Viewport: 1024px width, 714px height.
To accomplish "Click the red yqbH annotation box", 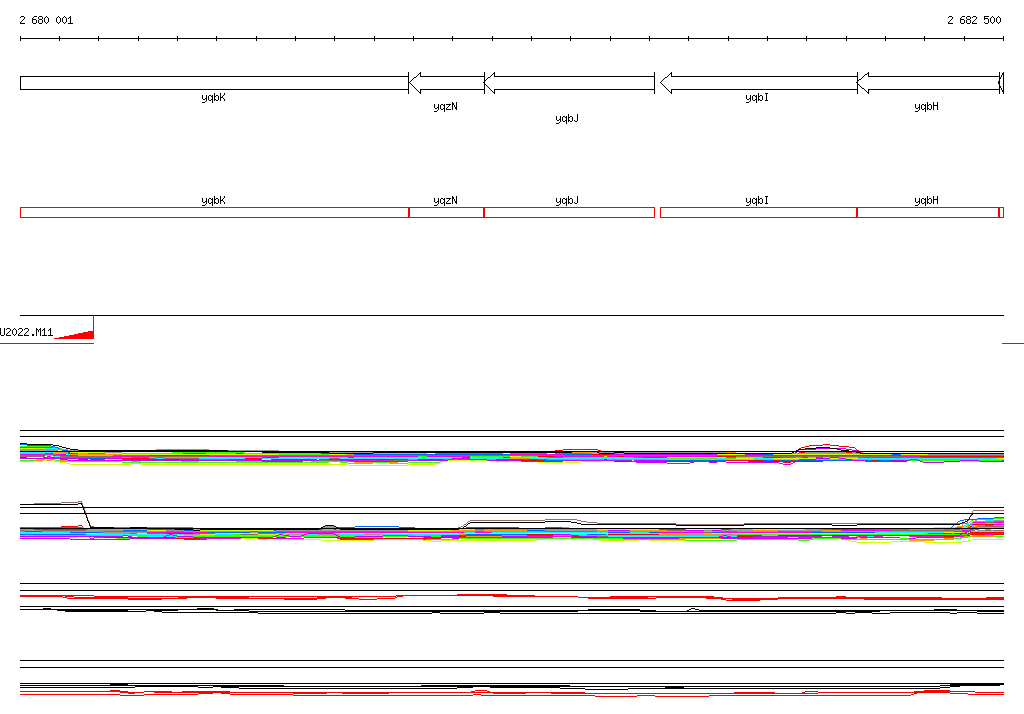I will pos(928,212).
